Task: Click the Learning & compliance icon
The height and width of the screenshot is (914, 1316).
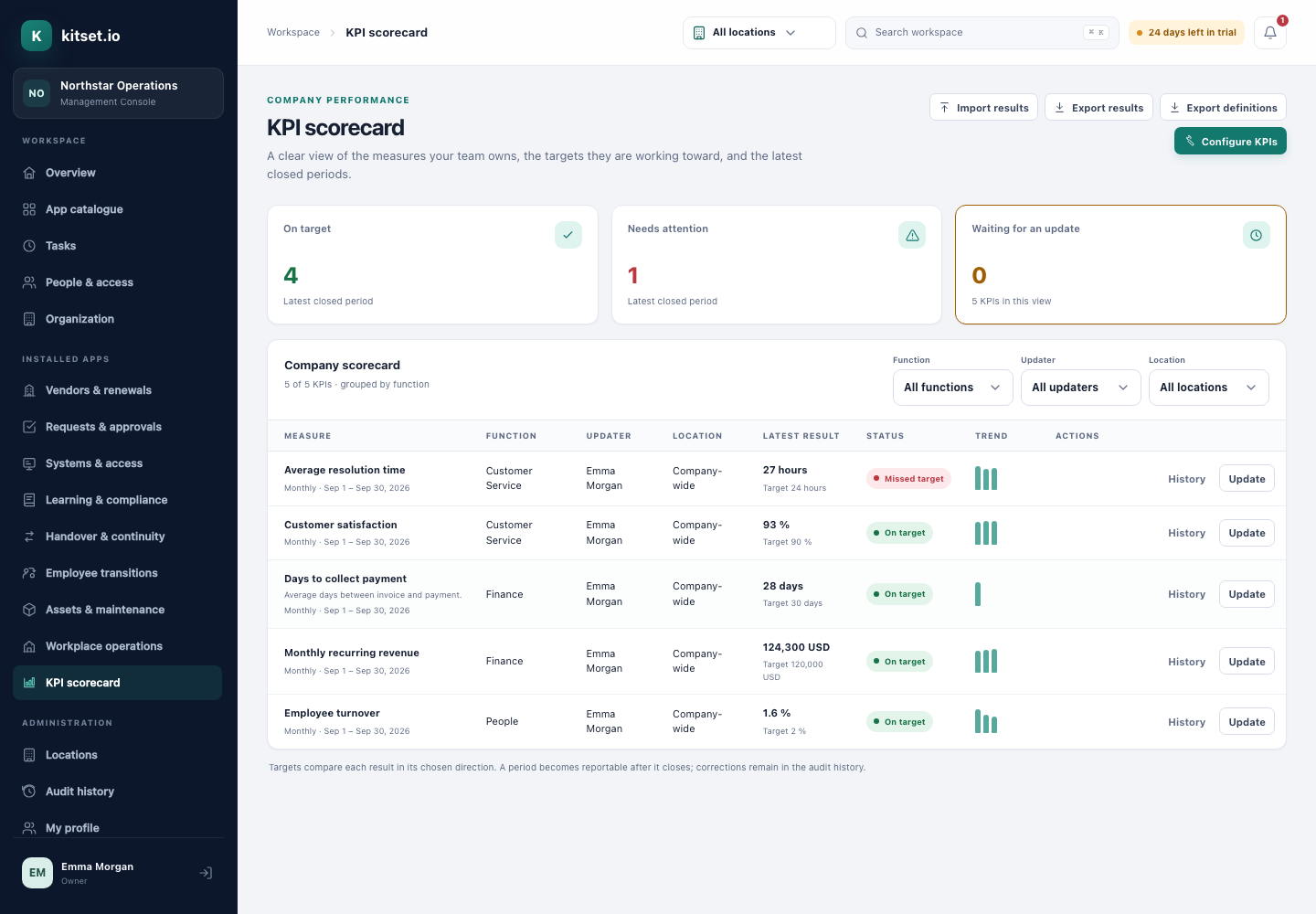Action: [x=29, y=500]
